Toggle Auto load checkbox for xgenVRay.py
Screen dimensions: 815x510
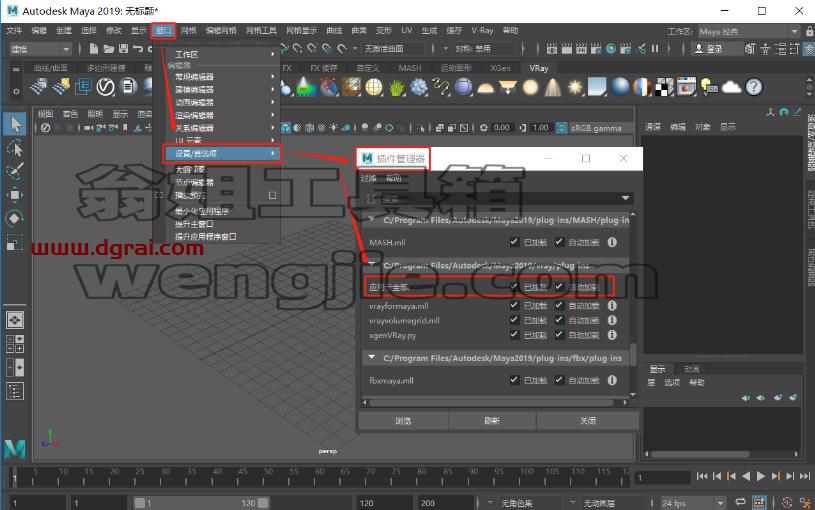click(559, 335)
